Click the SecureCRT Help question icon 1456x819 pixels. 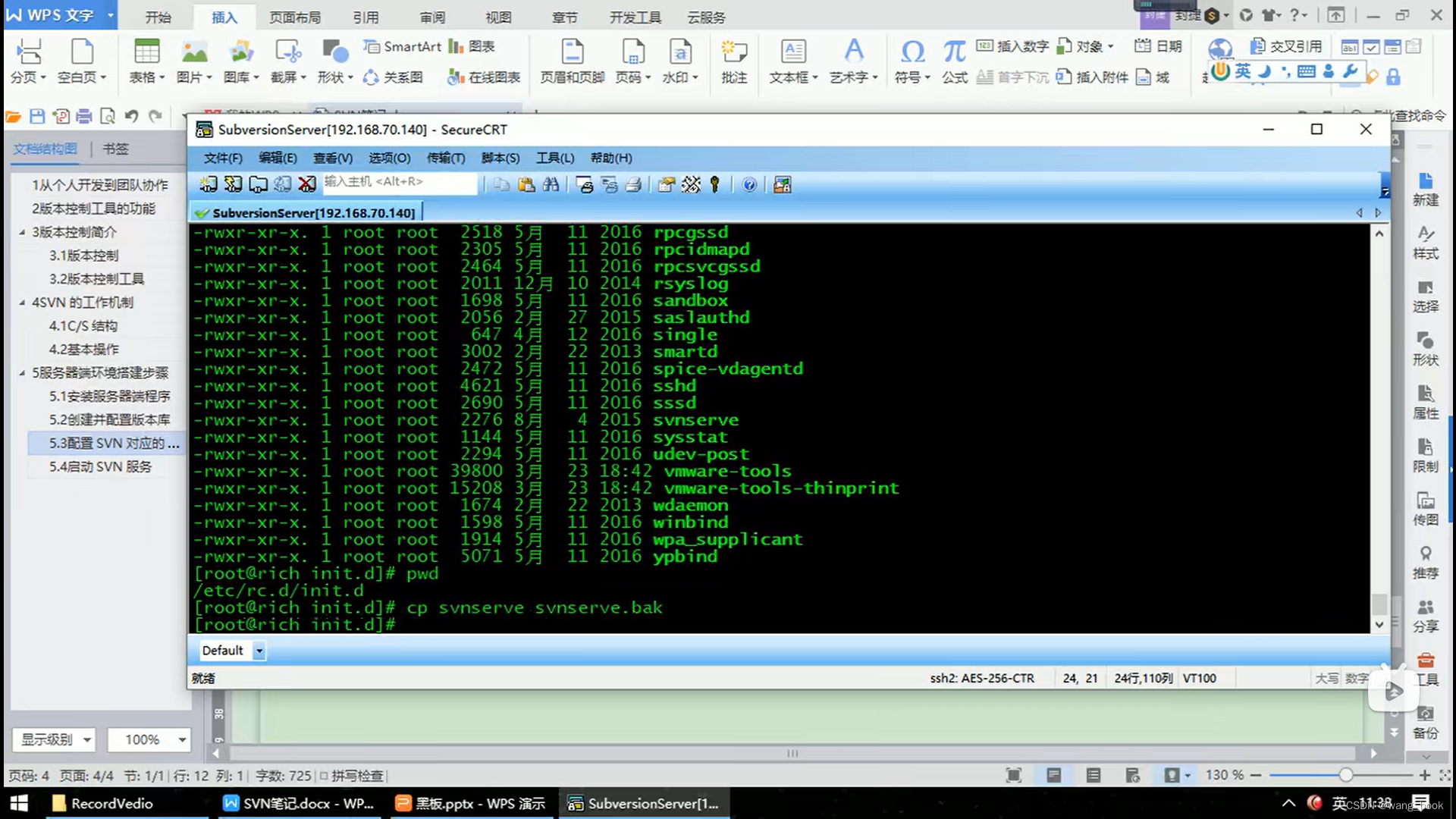pyautogui.click(x=749, y=184)
